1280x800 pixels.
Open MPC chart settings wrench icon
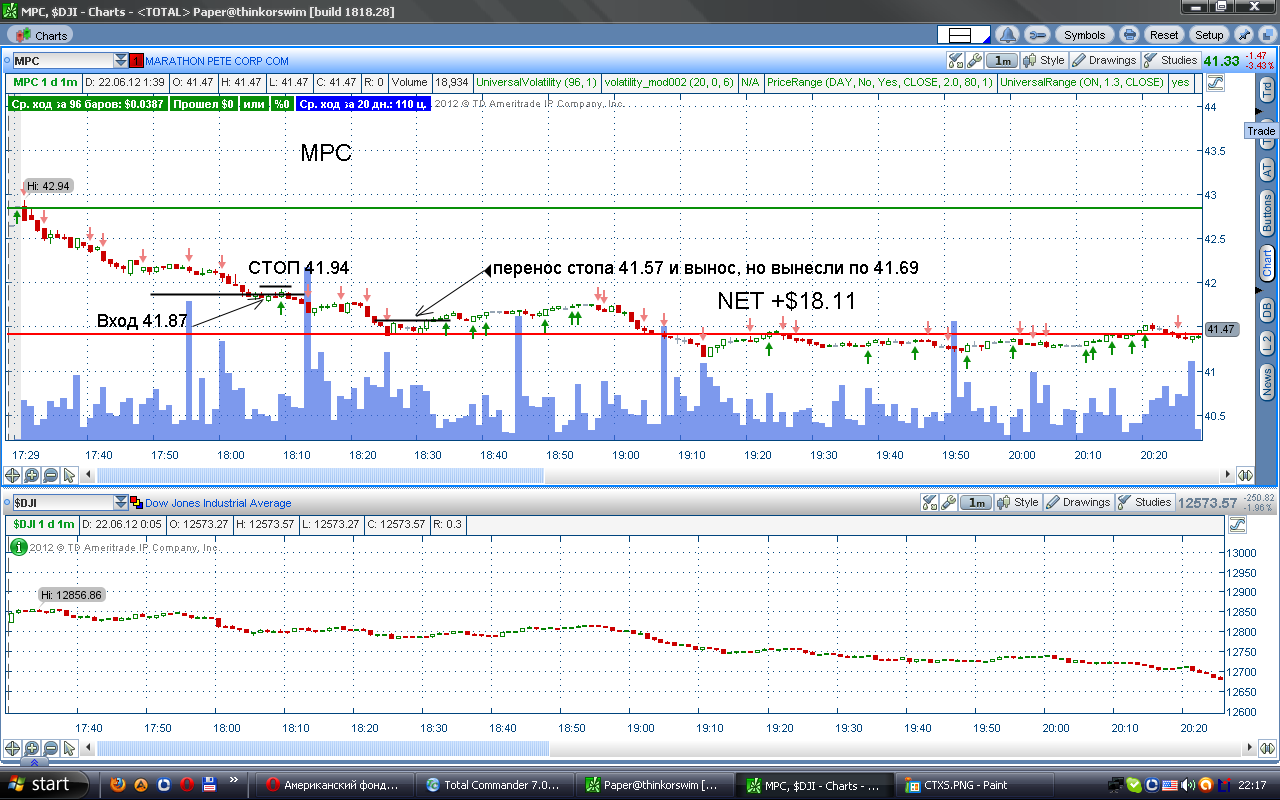click(x=975, y=60)
